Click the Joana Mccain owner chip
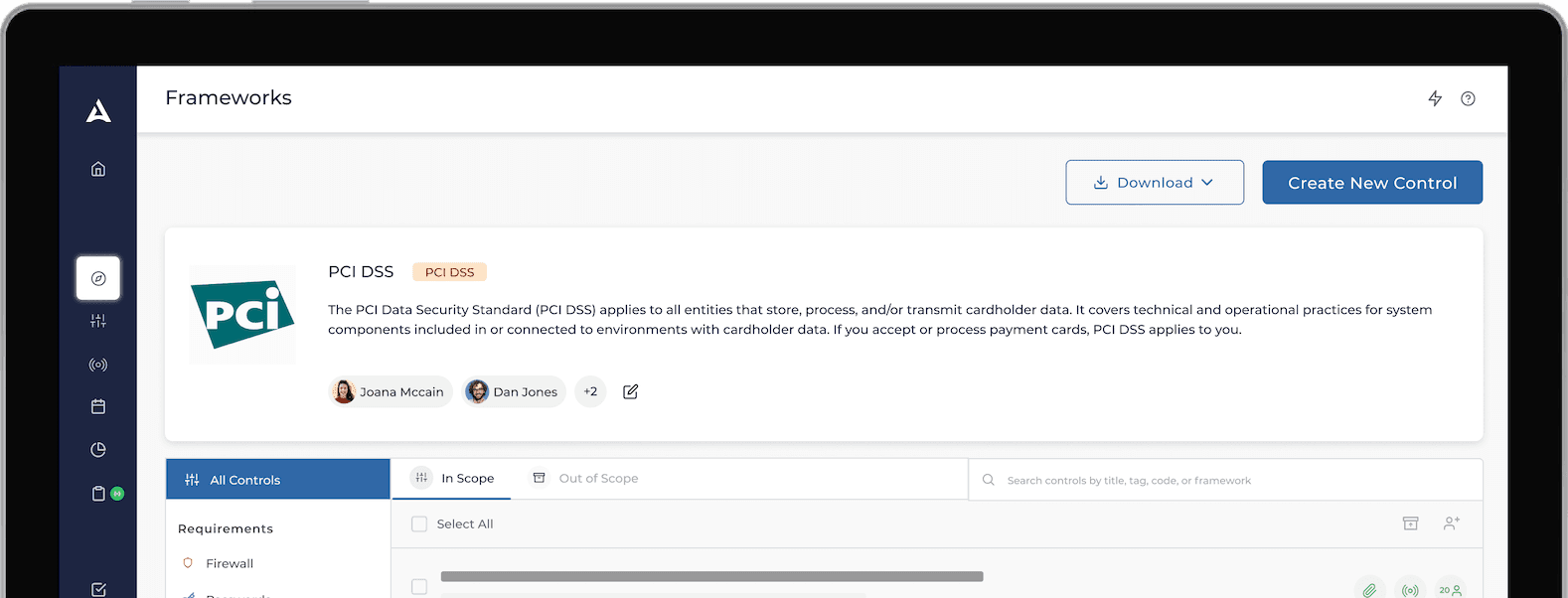Viewport: 1568px width, 598px height. [391, 391]
